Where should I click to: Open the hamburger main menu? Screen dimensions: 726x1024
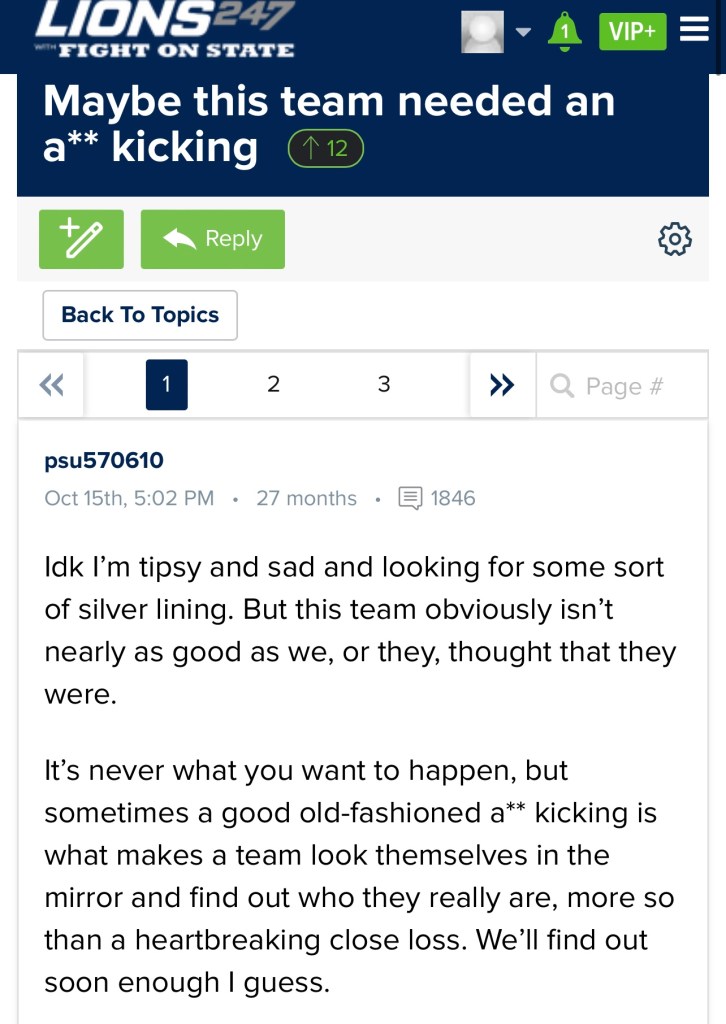point(694,30)
